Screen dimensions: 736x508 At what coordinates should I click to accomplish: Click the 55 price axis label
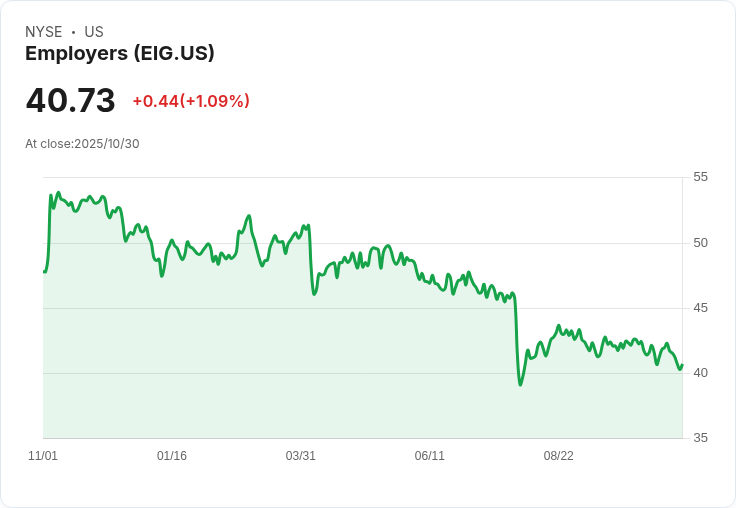point(701,177)
